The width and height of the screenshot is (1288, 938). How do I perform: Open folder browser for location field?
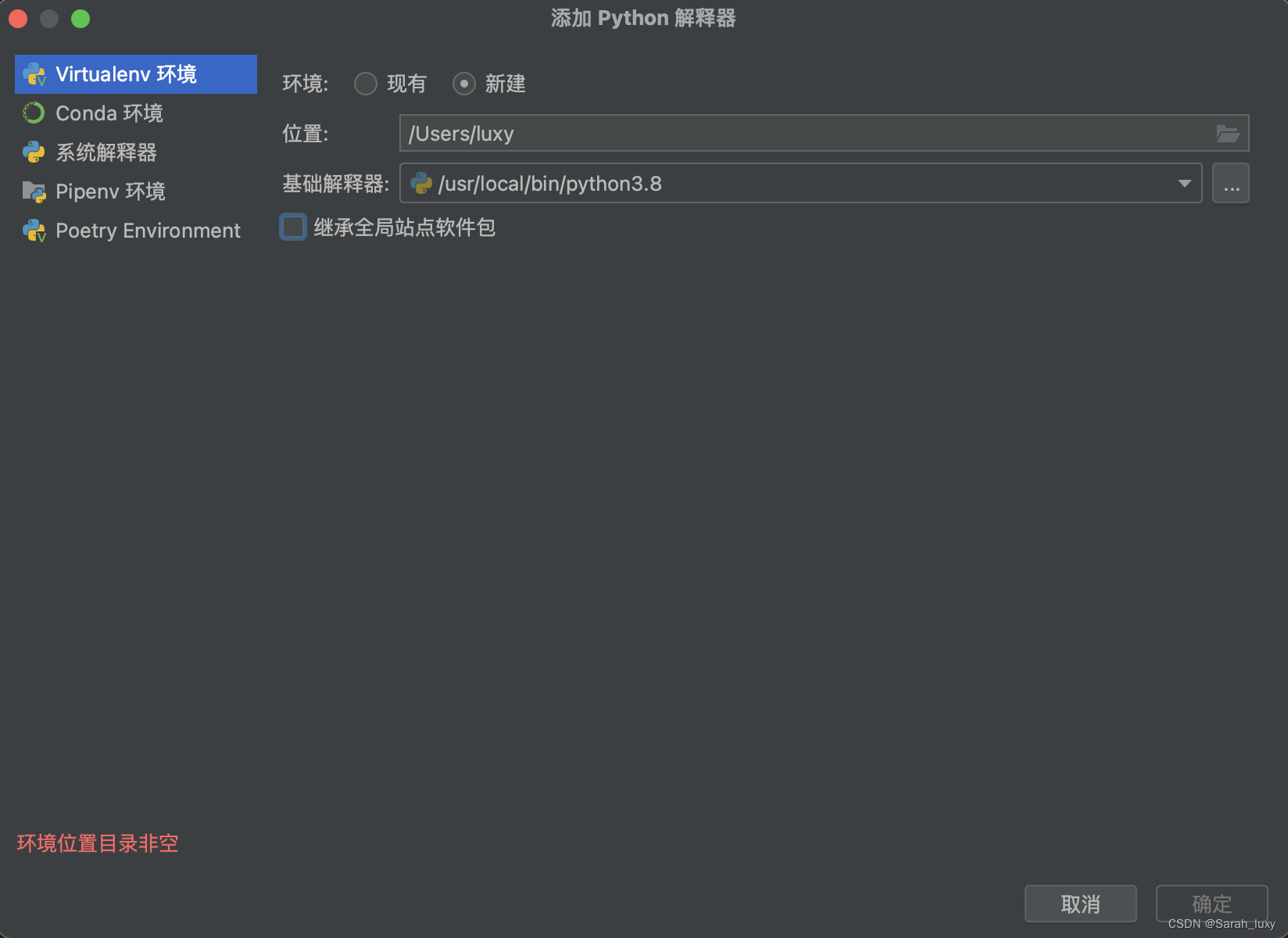click(x=1228, y=134)
